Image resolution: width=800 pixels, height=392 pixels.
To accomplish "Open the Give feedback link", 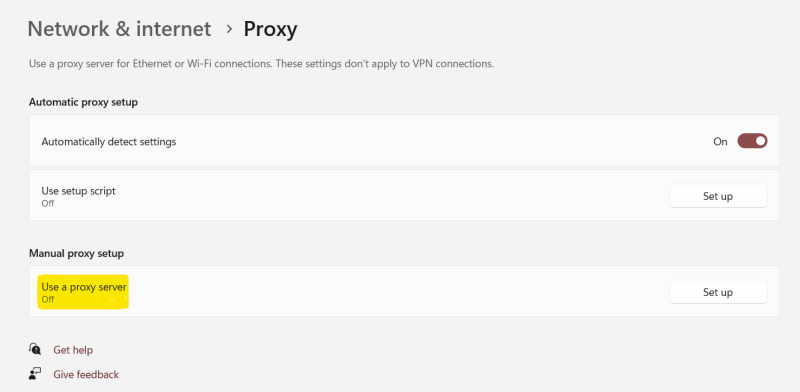I will tap(86, 375).
